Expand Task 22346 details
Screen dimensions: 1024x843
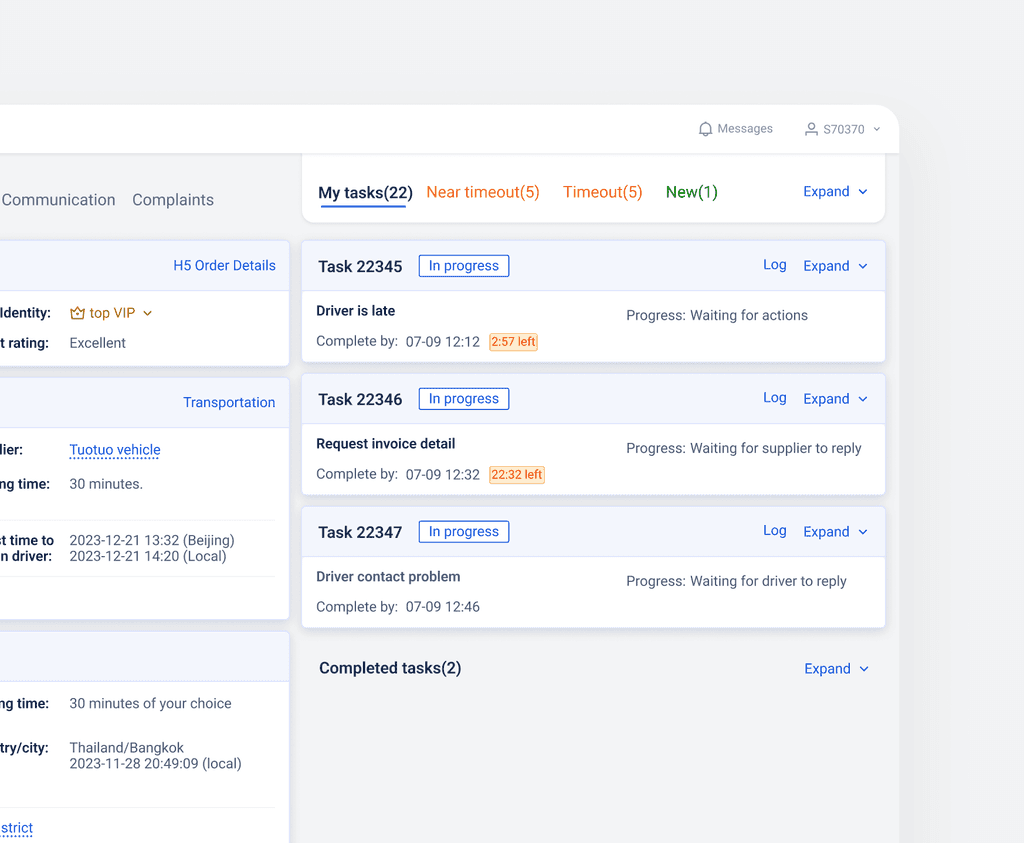pyautogui.click(x=835, y=399)
